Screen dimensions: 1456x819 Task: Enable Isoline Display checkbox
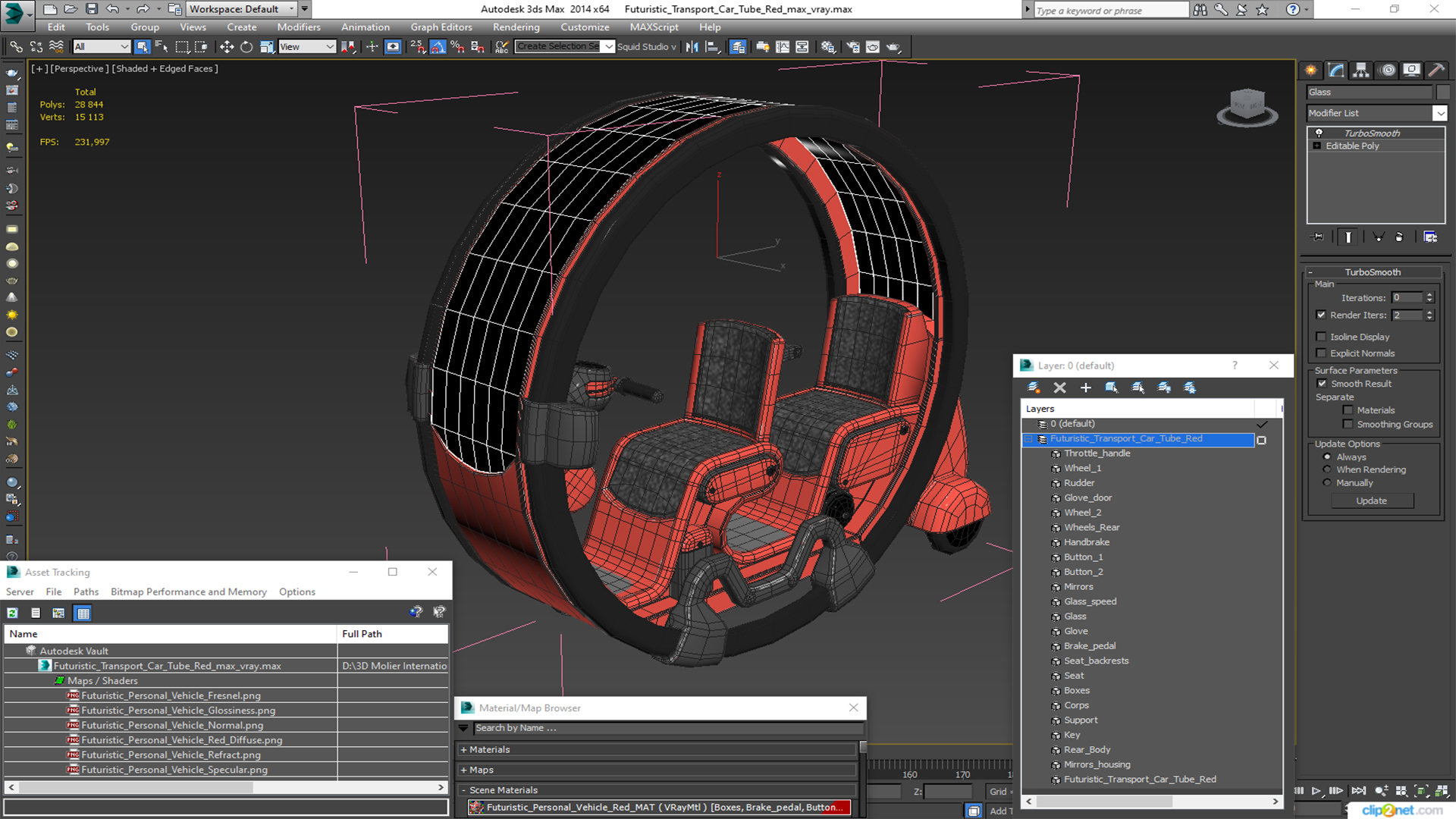1321,337
